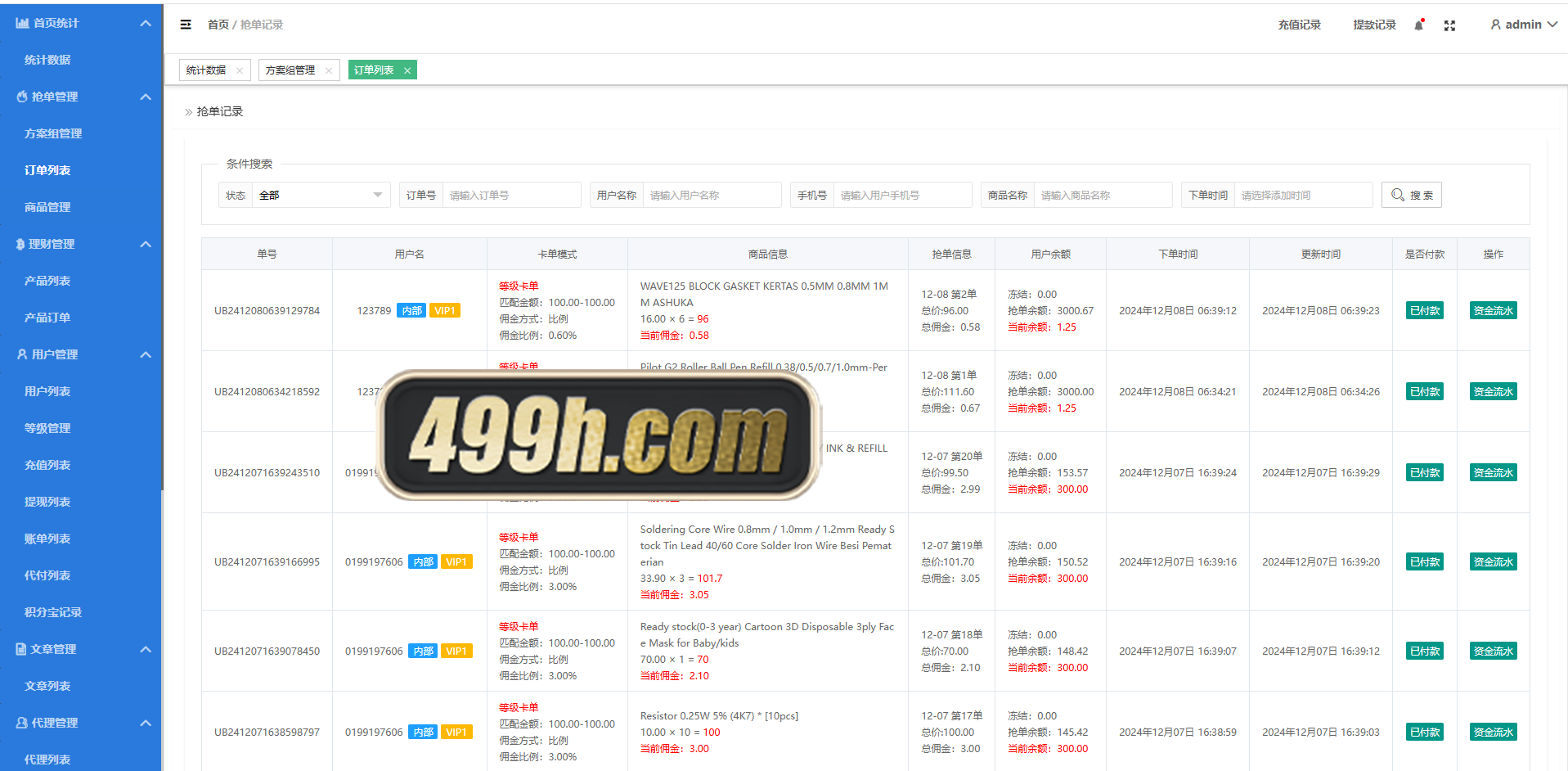Open the notification bell icon
The image size is (1568, 771).
[1419, 25]
